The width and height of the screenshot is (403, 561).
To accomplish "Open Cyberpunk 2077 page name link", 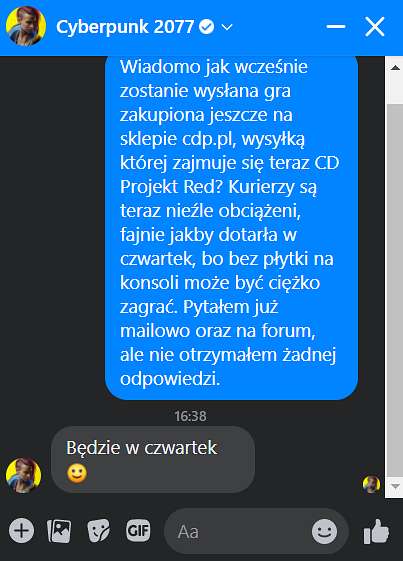I will coord(125,27).
